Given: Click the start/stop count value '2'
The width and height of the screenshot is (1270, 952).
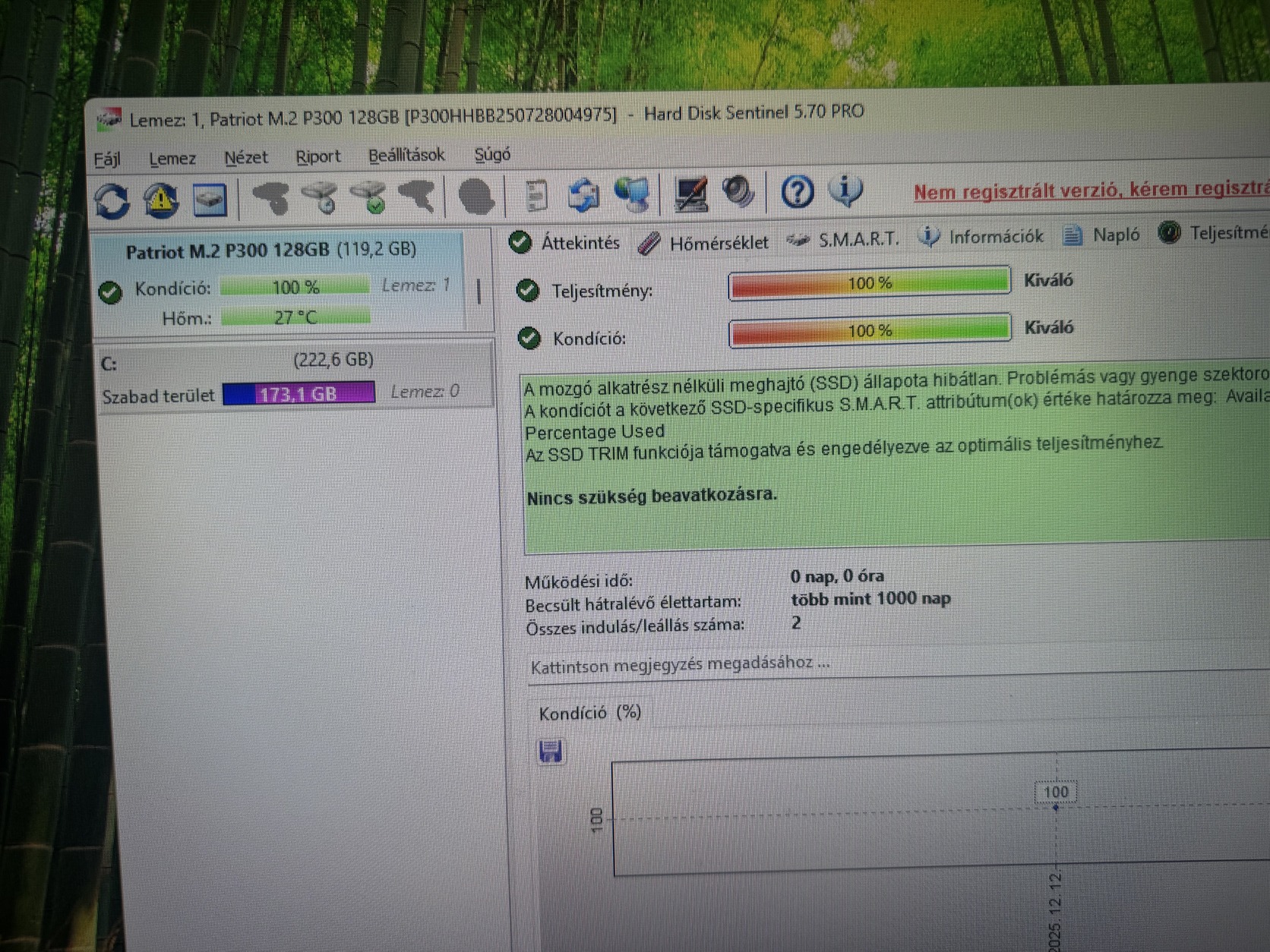Looking at the screenshot, I should click(796, 623).
